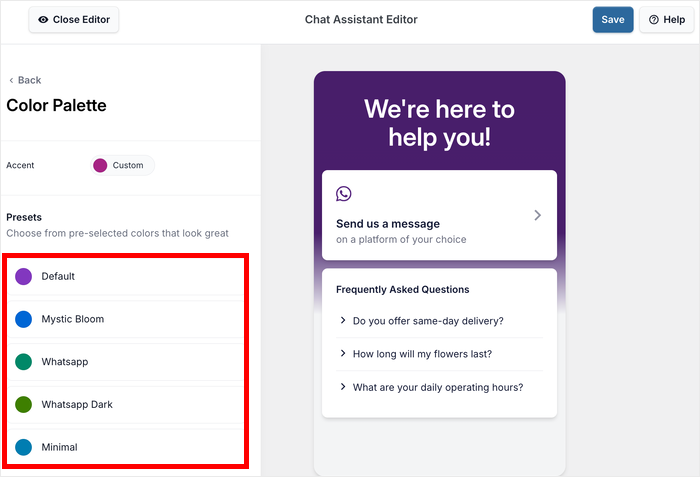Expand 'How long will my flowers last?'

[x=422, y=353]
